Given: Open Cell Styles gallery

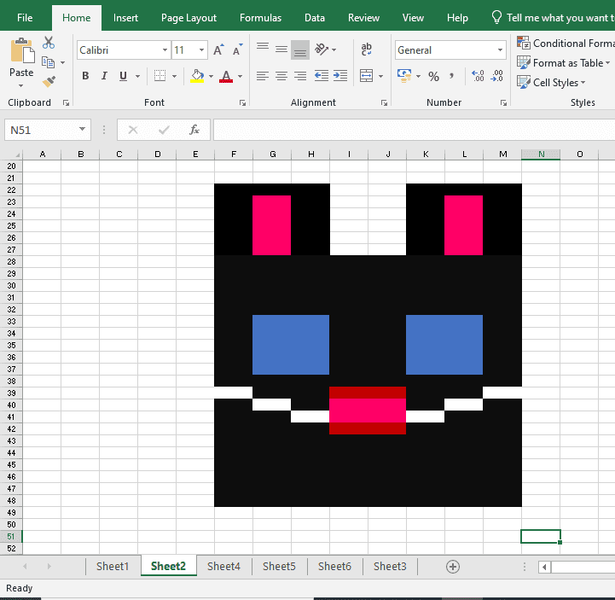Looking at the screenshot, I should (551, 82).
